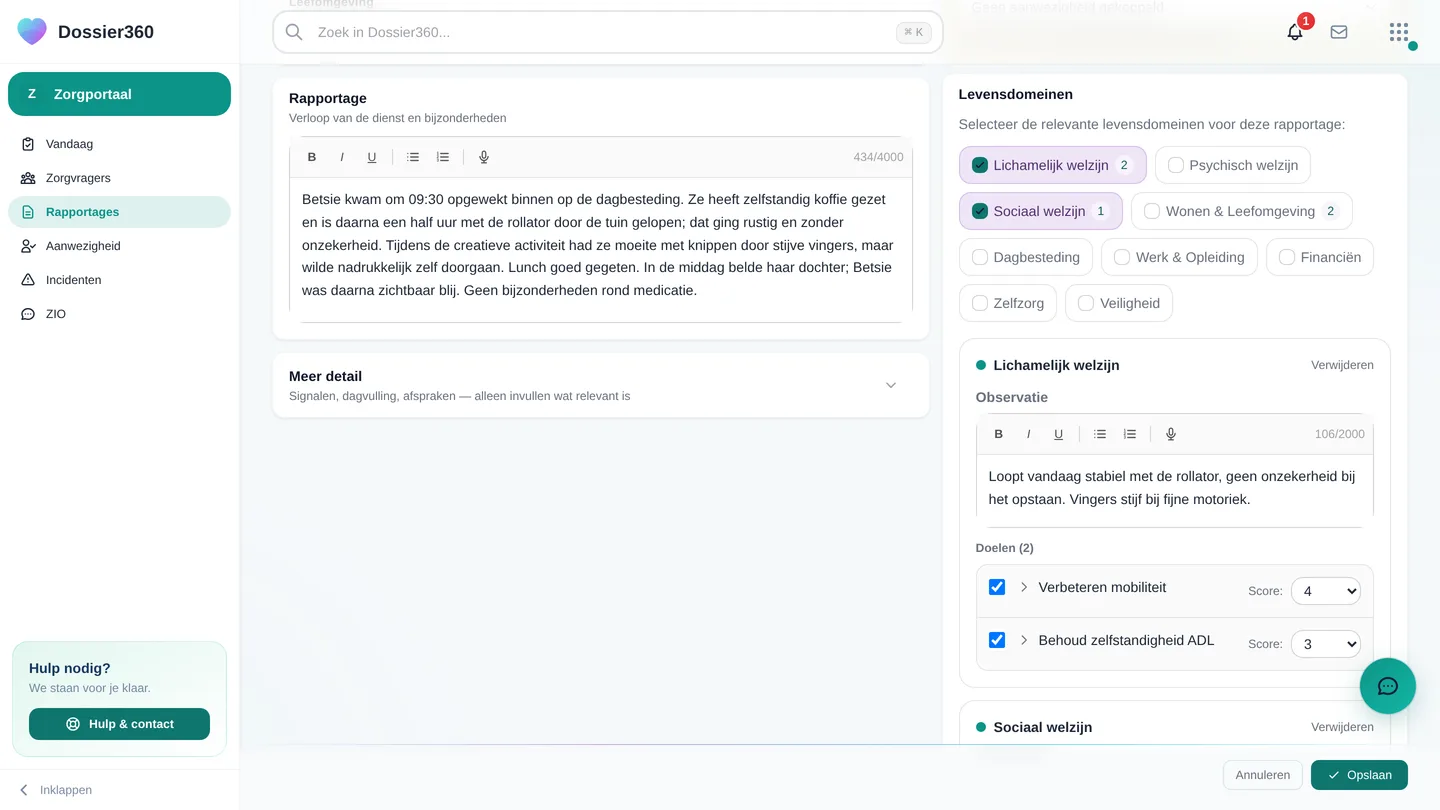The width and height of the screenshot is (1440, 810).
Task: Expand the Meer detail section
Action: pyautogui.click(x=601, y=385)
